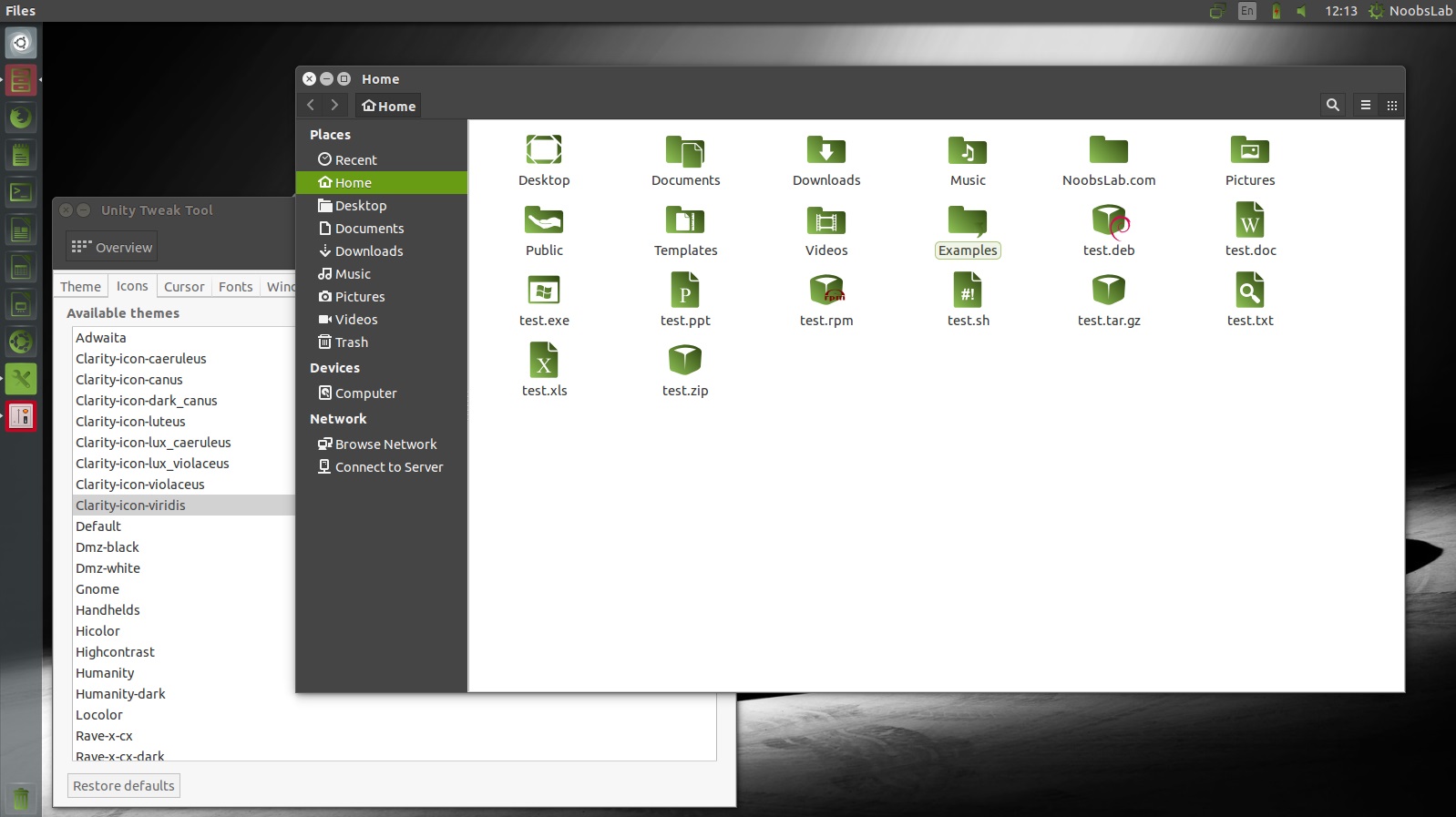Image resolution: width=1456 pixels, height=817 pixels.
Task: Select the Examples folder icon
Action: [x=968, y=220]
